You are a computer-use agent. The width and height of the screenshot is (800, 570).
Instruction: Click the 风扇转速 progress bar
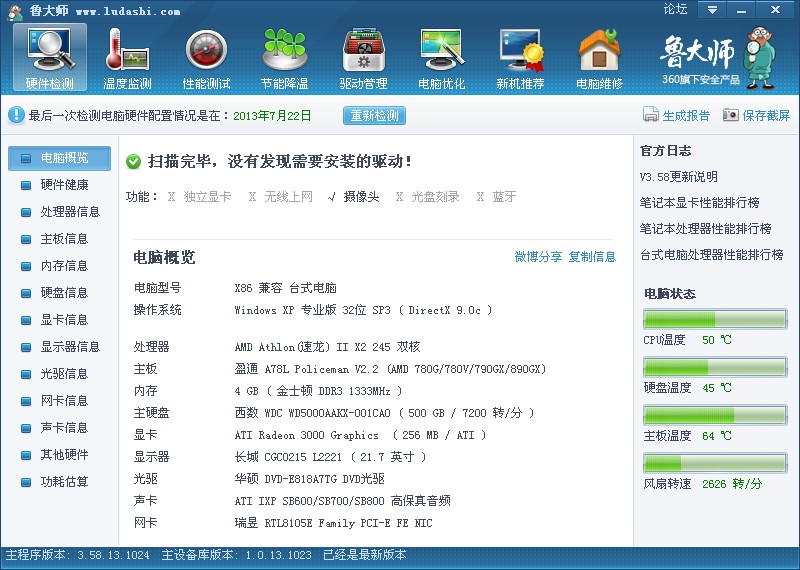[715, 463]
